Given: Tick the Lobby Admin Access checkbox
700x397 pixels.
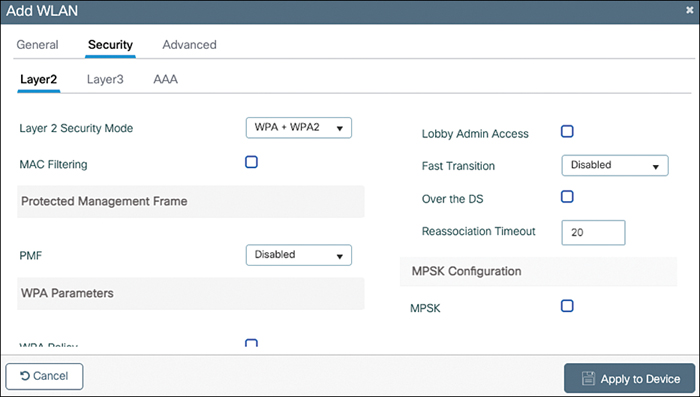Looking at the screenshot, I should (567, 131).
